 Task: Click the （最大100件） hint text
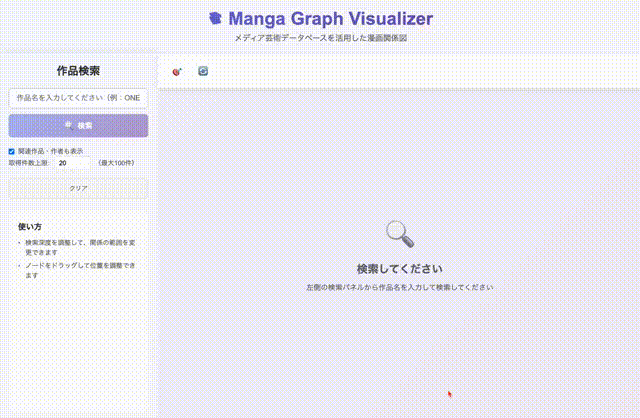(116, 163)
